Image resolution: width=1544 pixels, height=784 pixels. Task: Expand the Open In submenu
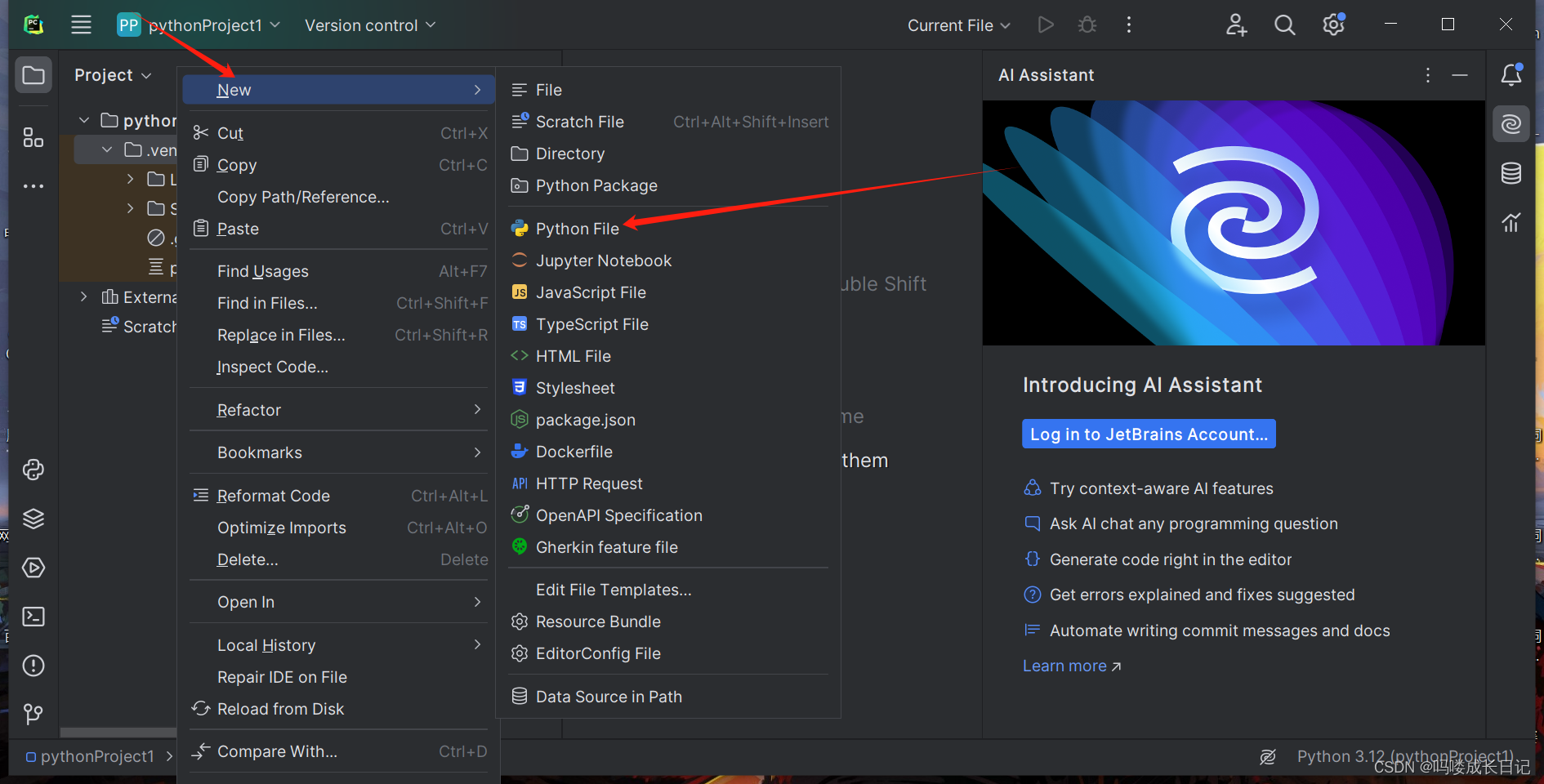tap(339, 602)
